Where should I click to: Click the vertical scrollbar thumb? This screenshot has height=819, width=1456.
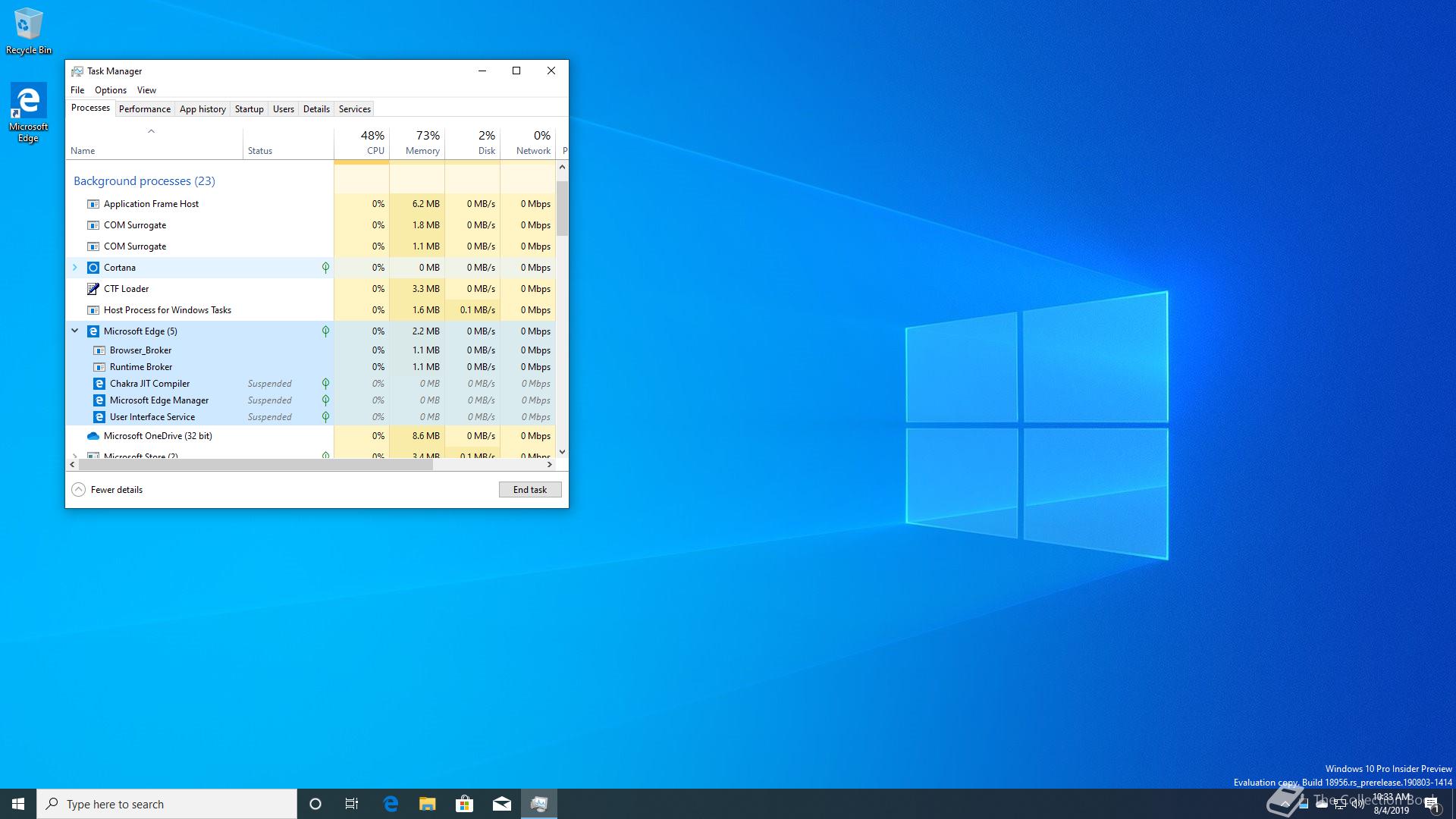[562, 208]
